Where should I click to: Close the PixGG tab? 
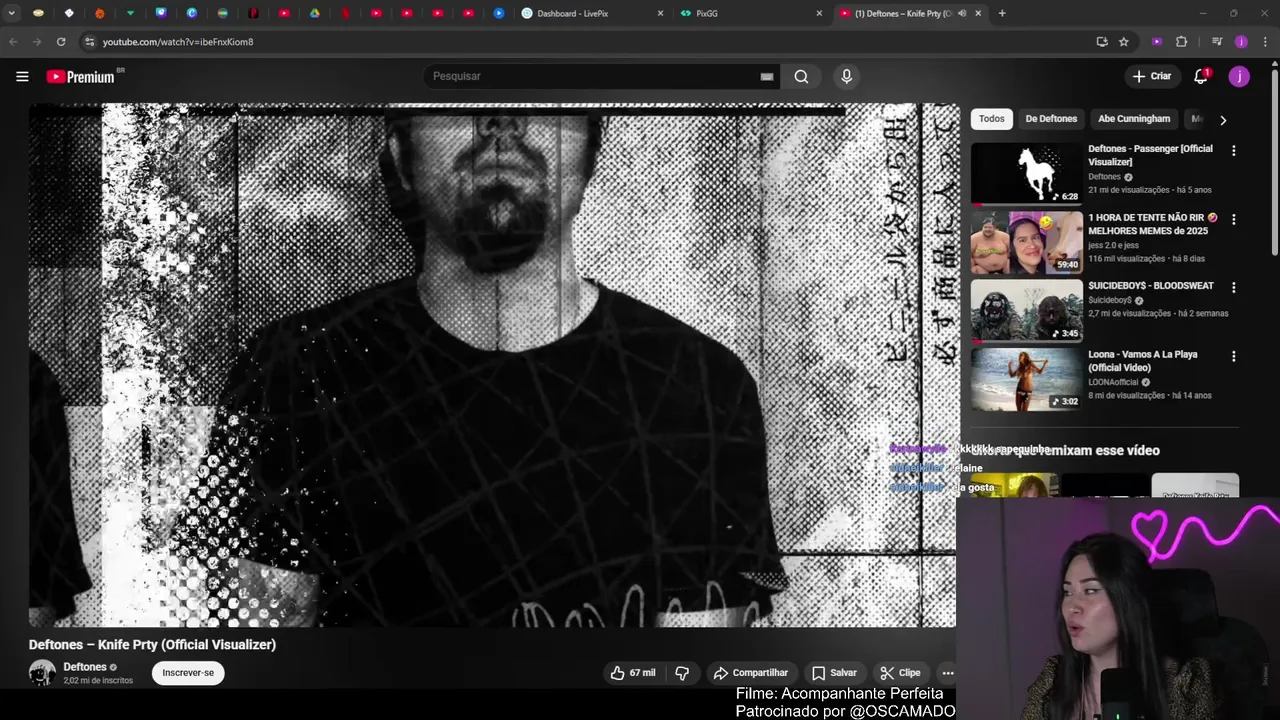pyautogui.click(x=819, y=13)
